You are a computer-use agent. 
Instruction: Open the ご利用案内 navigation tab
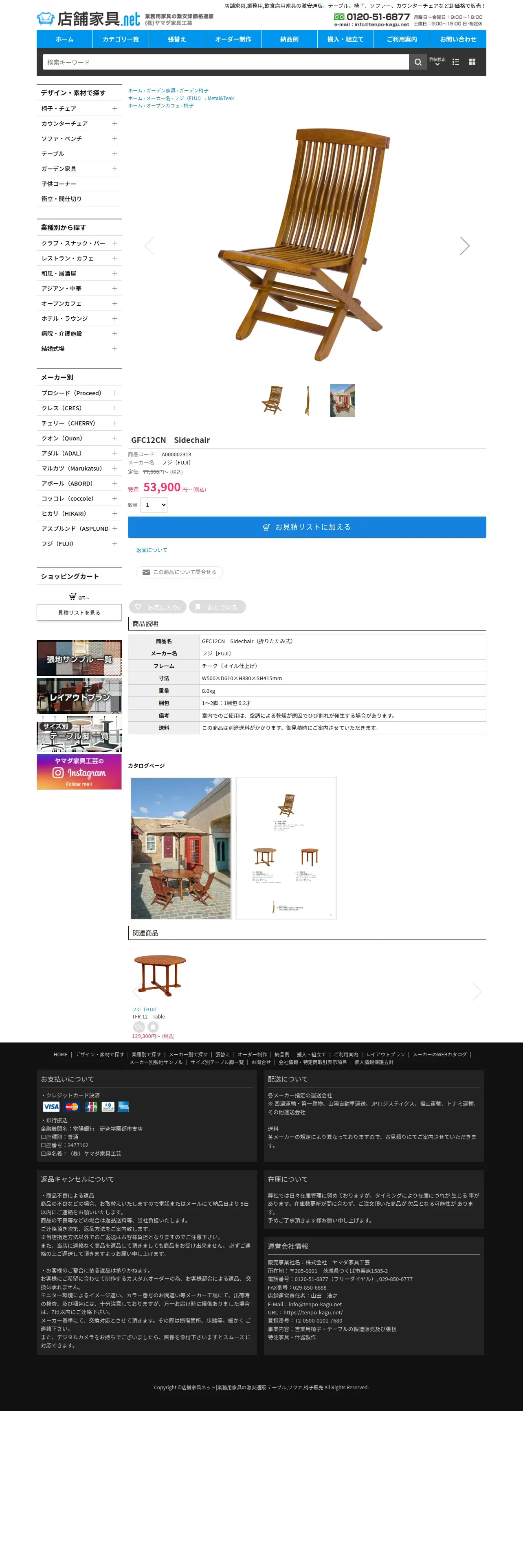click(402, 39)
